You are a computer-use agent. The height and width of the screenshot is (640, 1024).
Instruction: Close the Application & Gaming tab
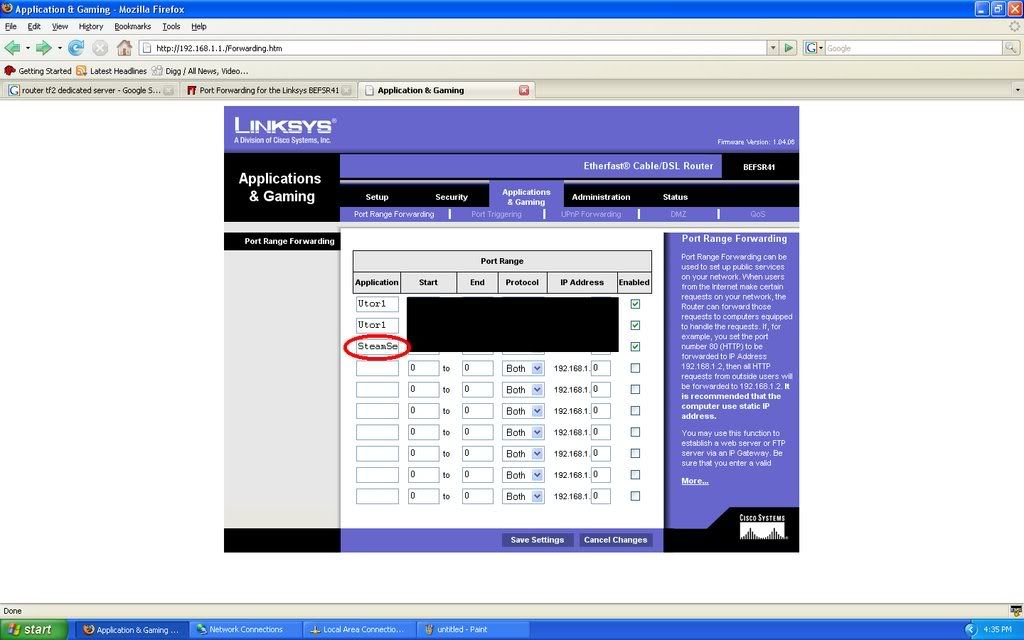tap(524, 90)
